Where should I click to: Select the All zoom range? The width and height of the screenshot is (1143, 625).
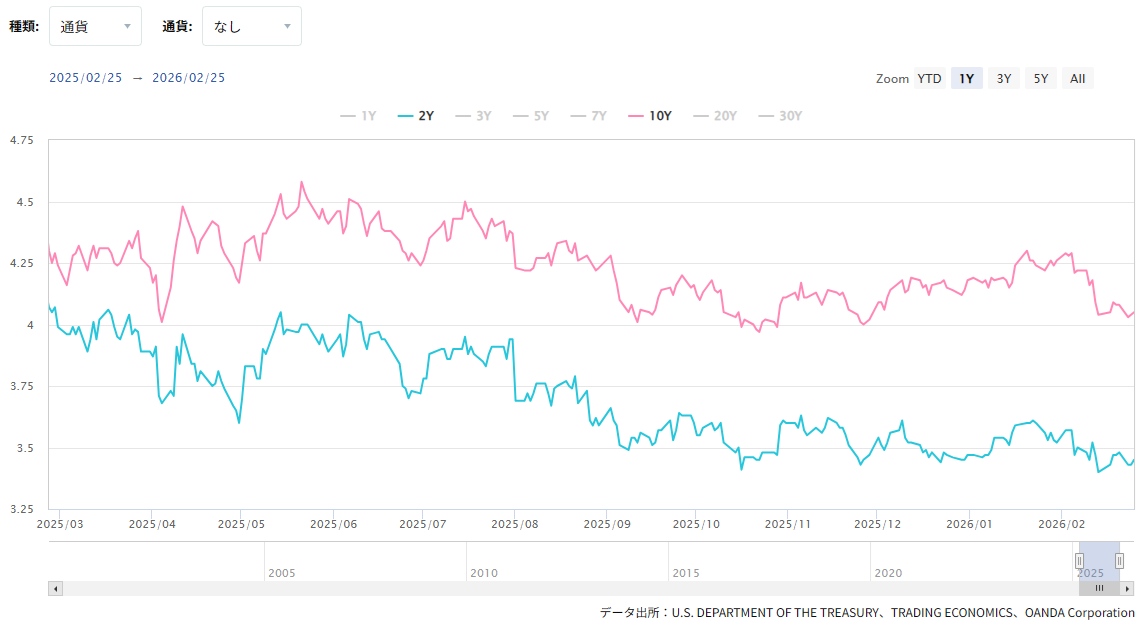click(x=1077, y=79)
